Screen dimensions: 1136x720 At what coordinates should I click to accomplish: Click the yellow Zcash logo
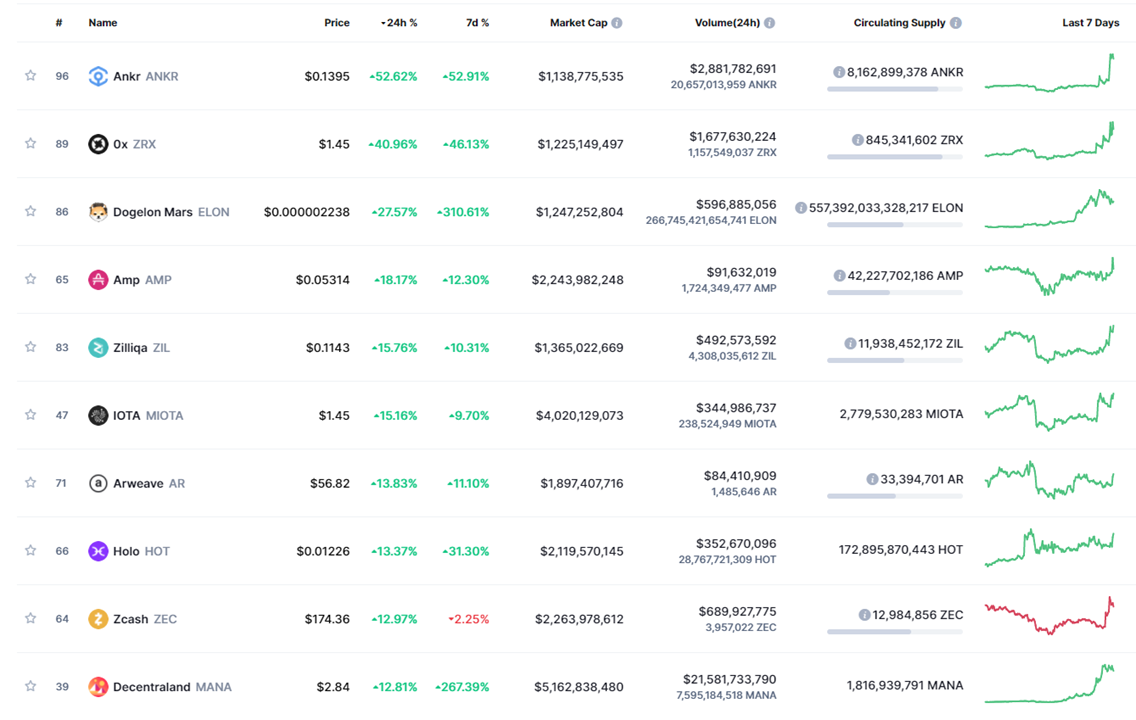tap(98, 619)
